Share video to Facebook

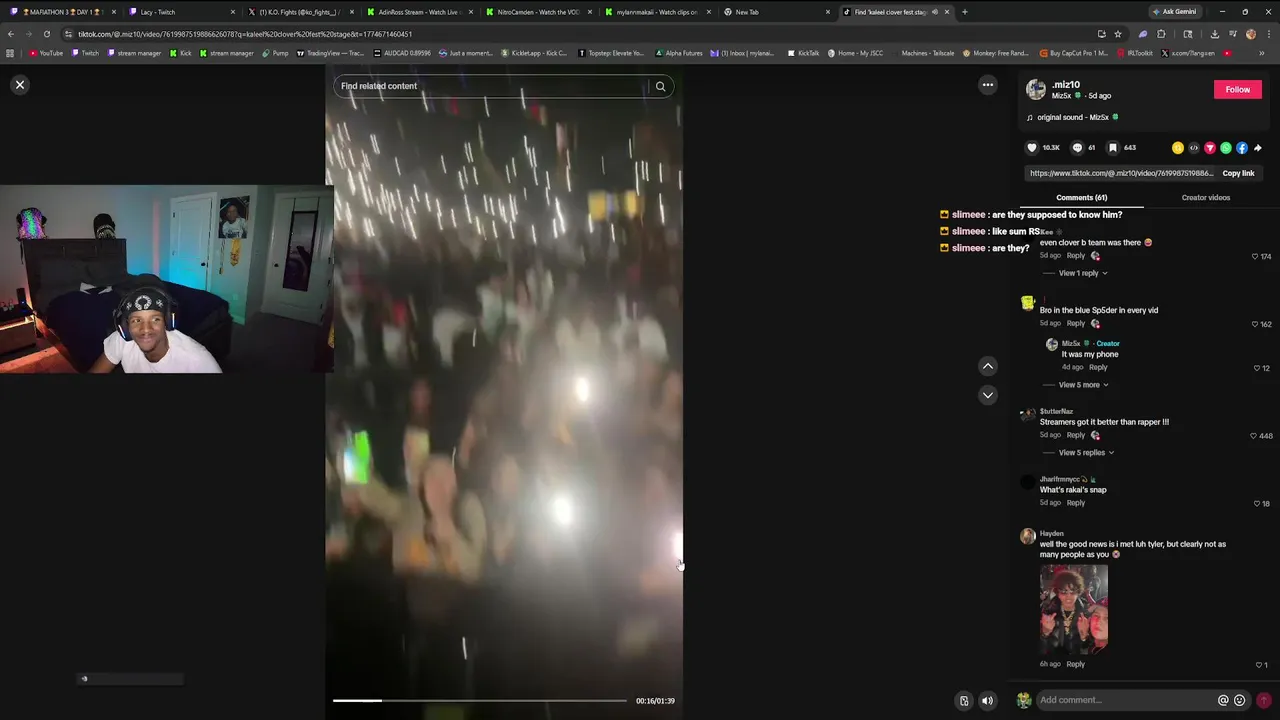point(1242,148)
